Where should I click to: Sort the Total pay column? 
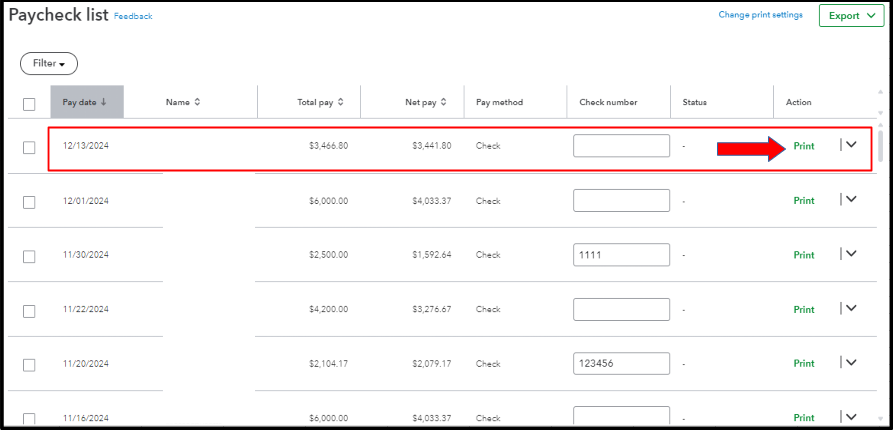click(341, 102)
